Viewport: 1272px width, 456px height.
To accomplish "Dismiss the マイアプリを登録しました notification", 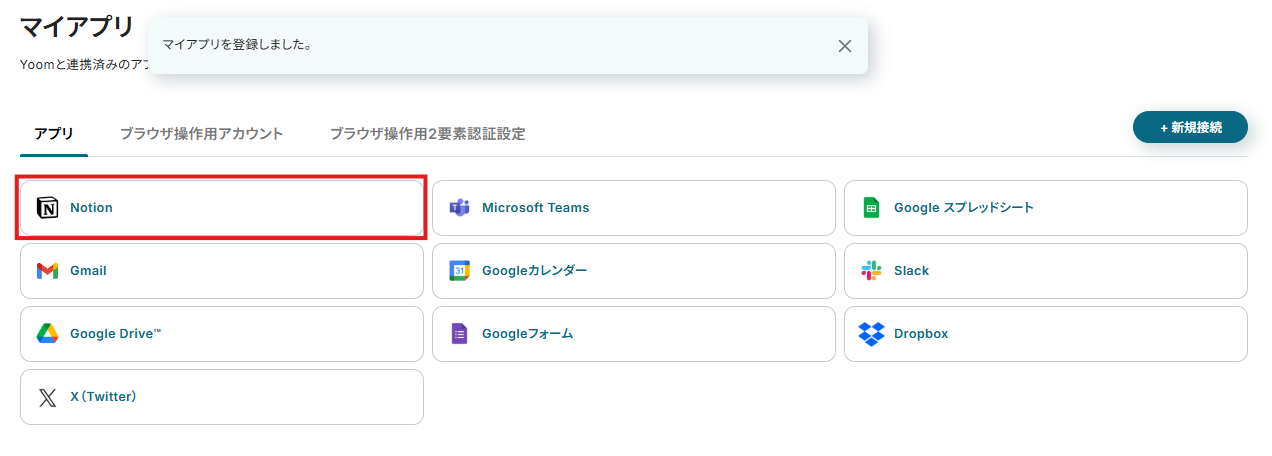I will (x=845, y=46).
